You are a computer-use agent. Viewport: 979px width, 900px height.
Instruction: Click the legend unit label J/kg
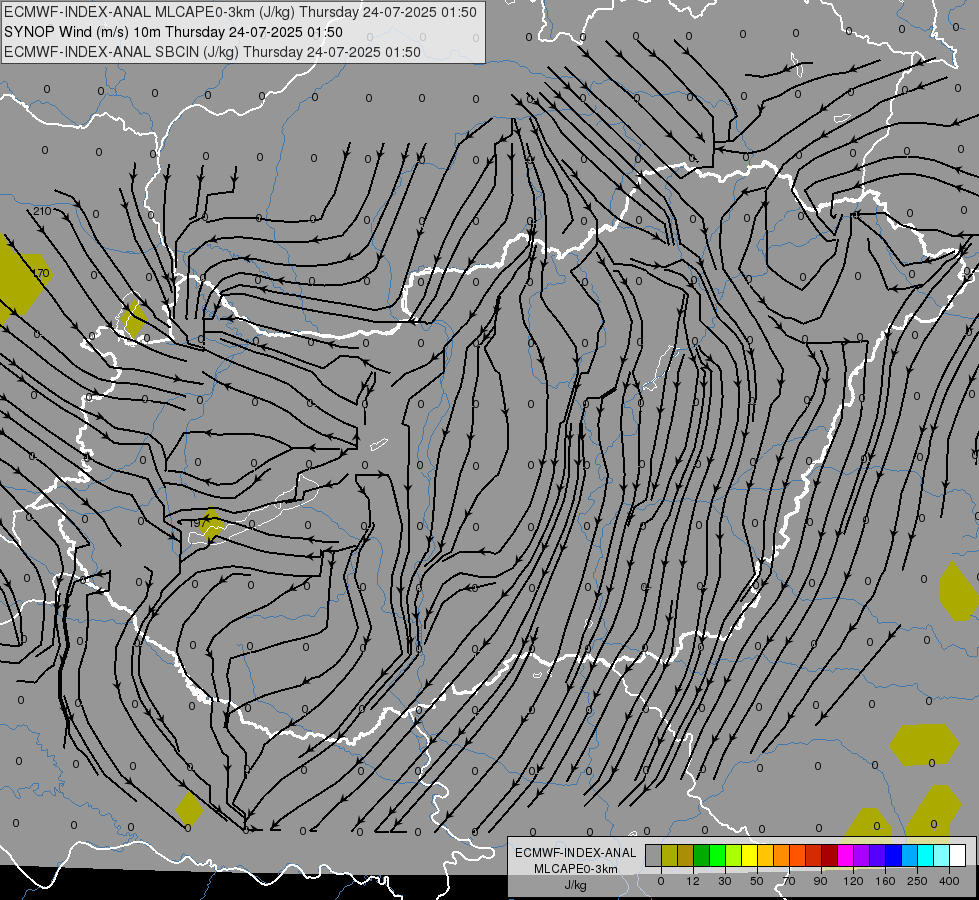[x=575, y=885]
